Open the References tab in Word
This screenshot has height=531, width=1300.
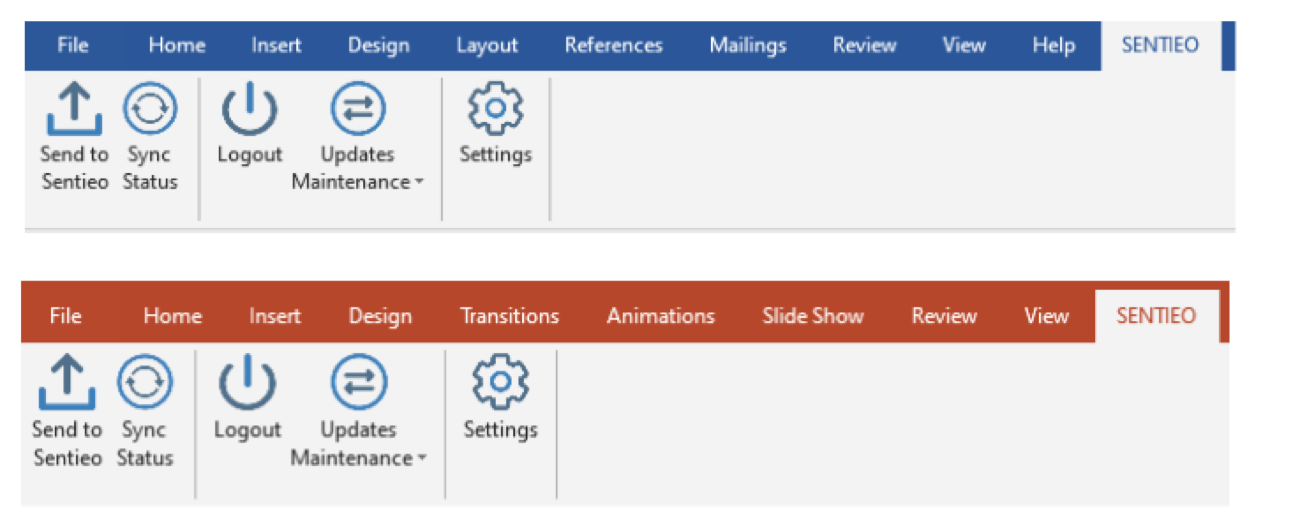[613, 46]
